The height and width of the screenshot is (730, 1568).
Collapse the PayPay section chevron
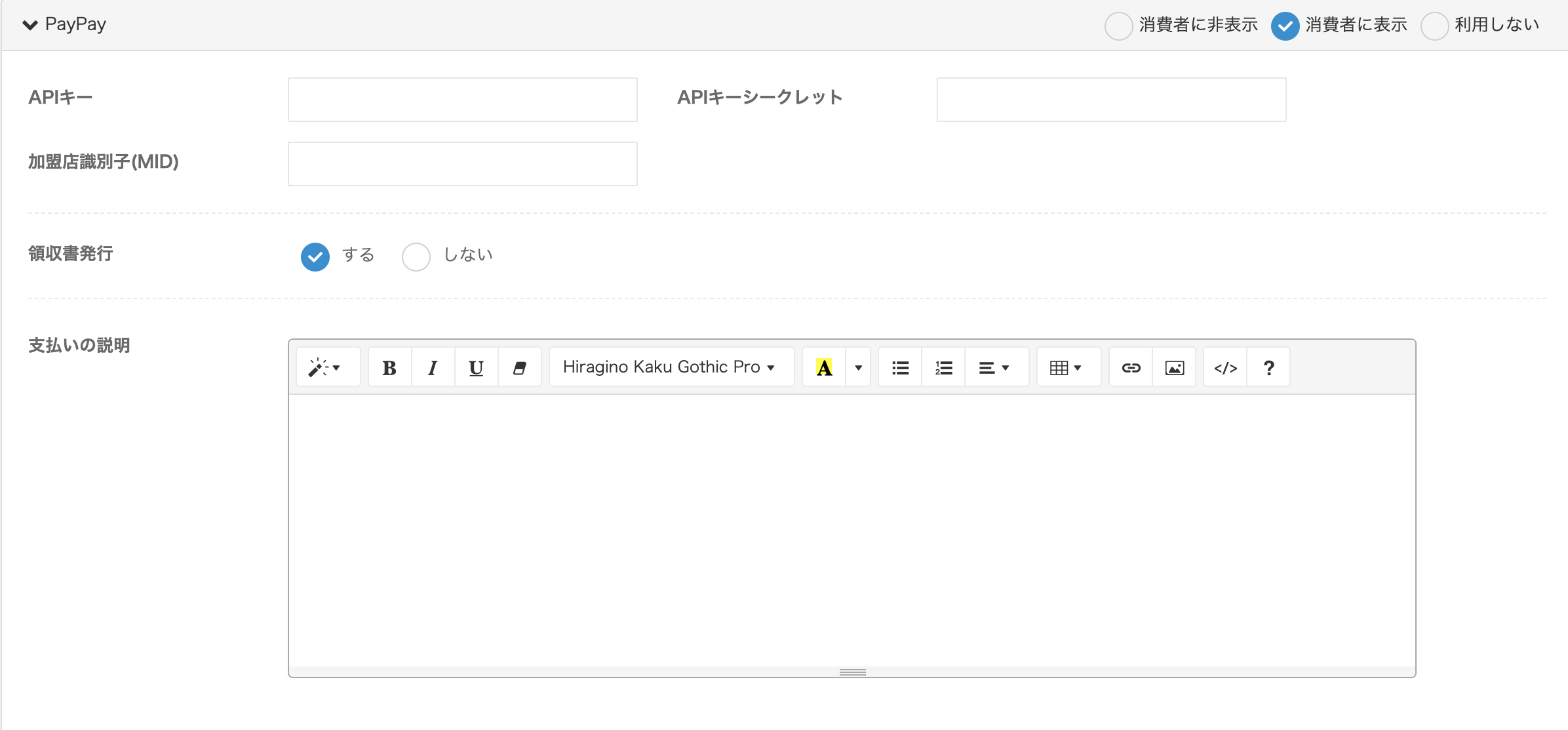(30, 25)
